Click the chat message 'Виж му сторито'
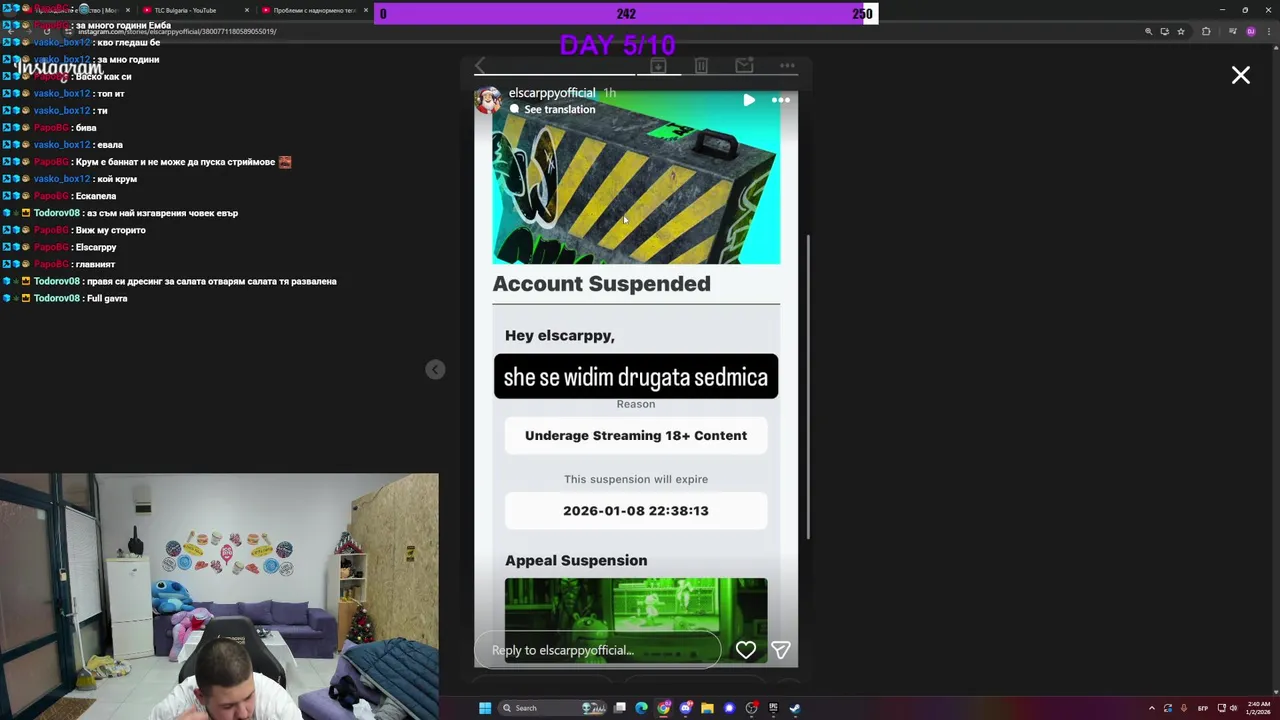The image size is (1280, 720). pos(110,230)
